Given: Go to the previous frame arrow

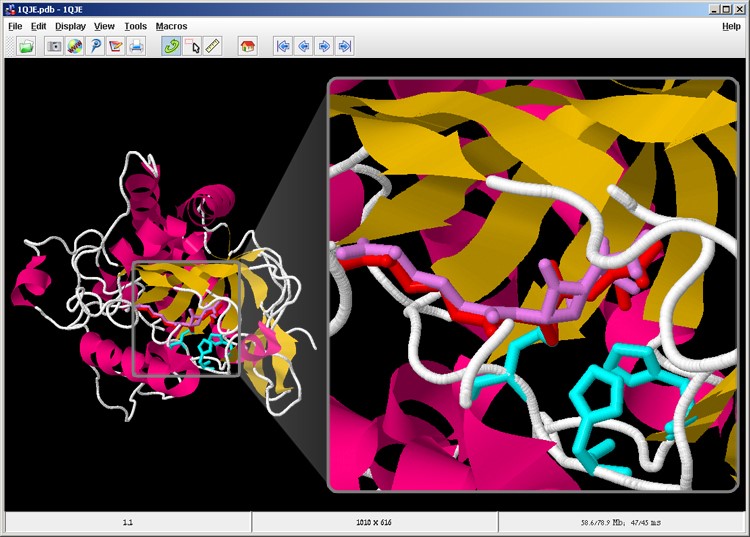Looking at the screenshot, I should [303, 46].
